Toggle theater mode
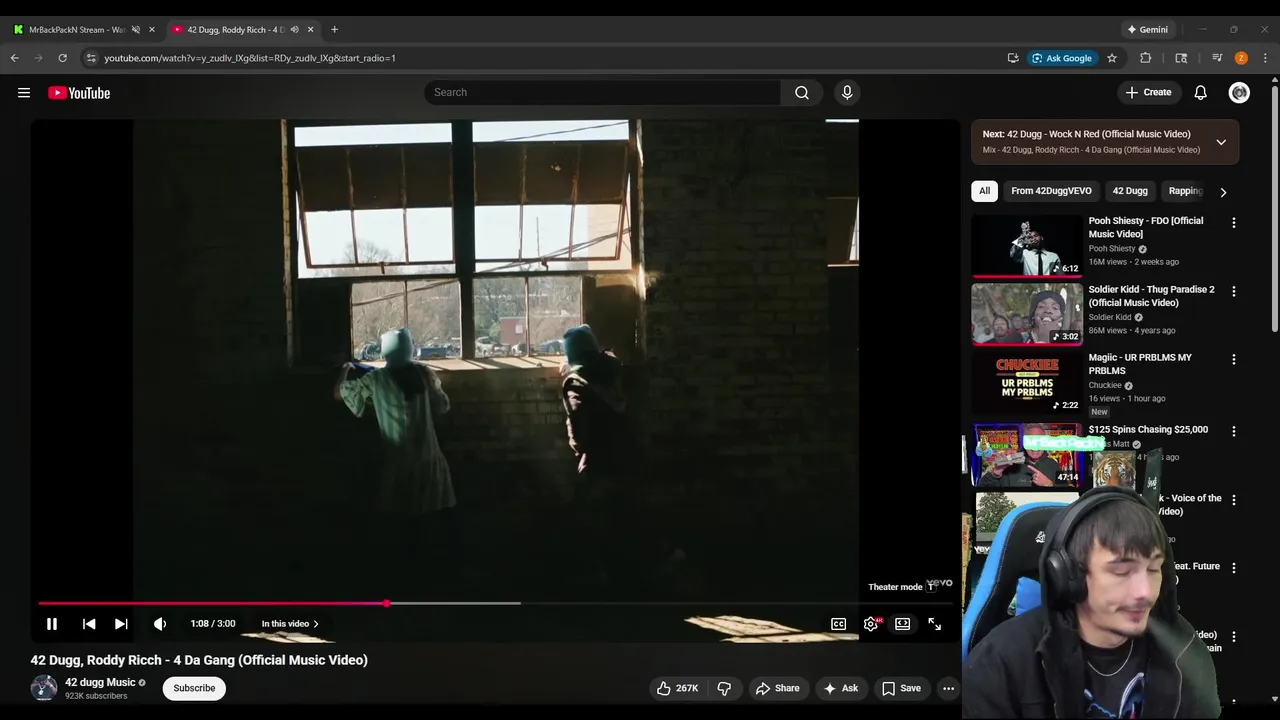Image resolution: width=1280 pixels, height=720 pixels. pyautogui.click(x=902, y=624)
